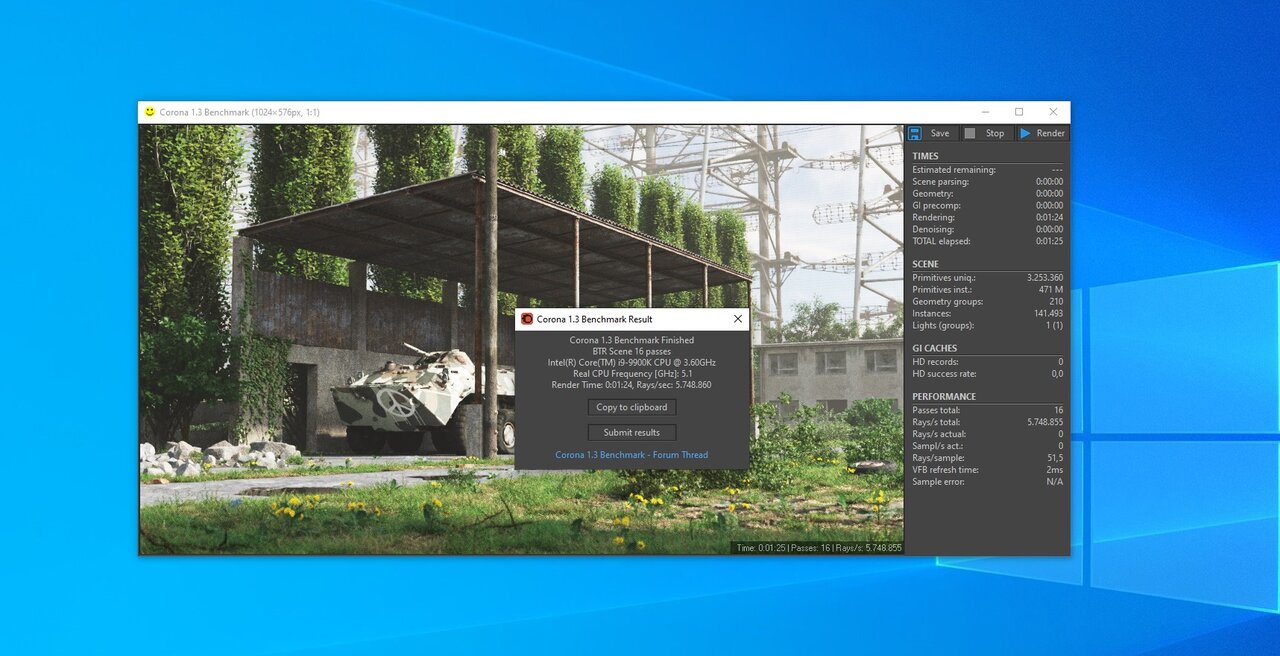Click the Sample error N/A row
This screenshot has width=1280, height=656.
[x=987, y=482]
